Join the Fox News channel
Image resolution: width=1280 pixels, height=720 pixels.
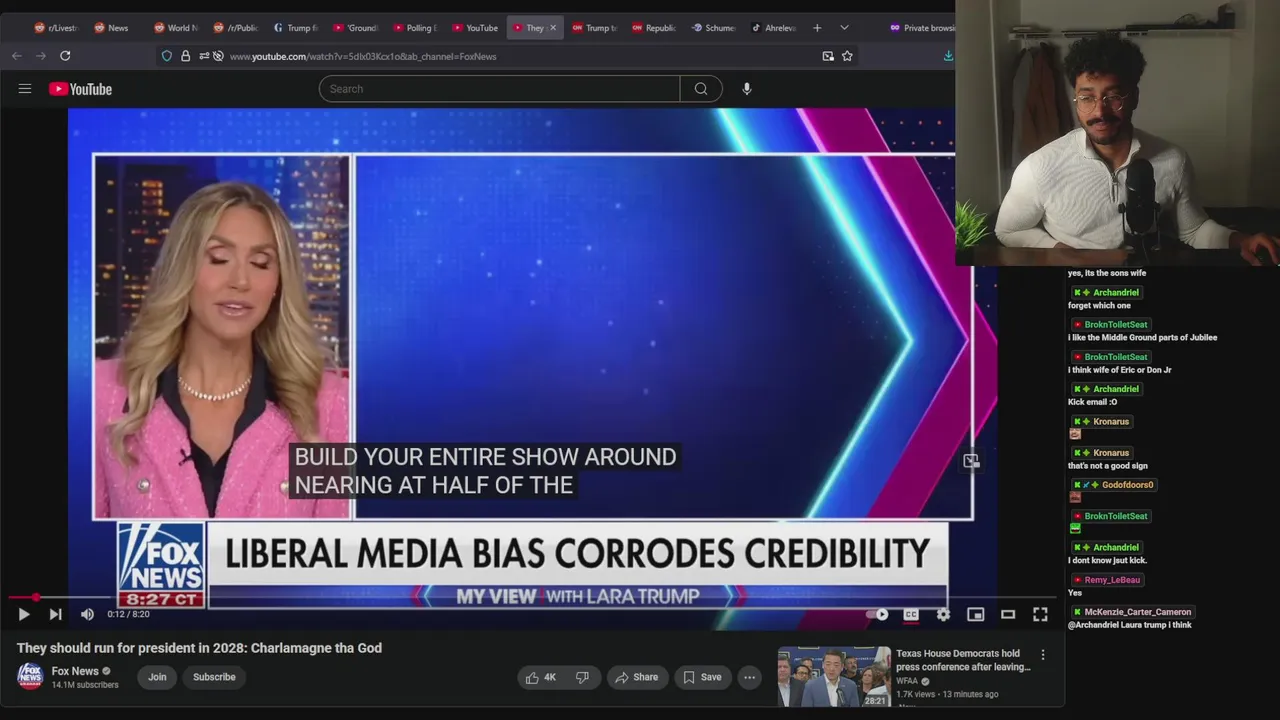(157, 677)
